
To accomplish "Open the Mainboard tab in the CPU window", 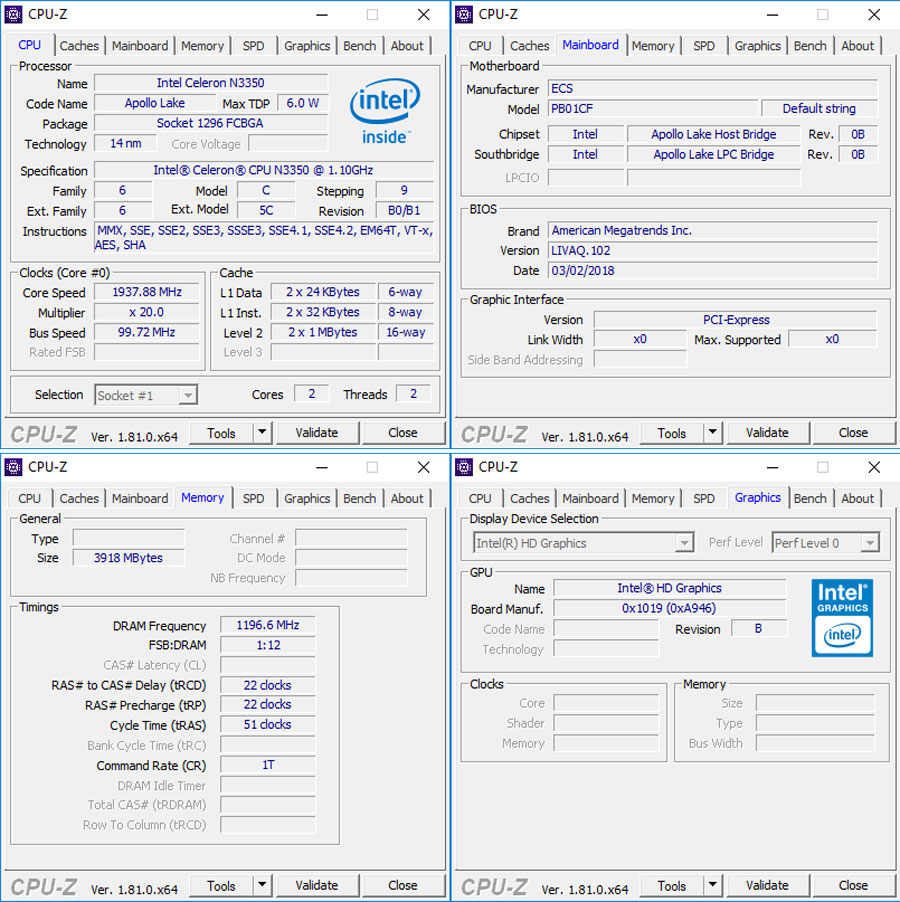I will coord(140,46).
